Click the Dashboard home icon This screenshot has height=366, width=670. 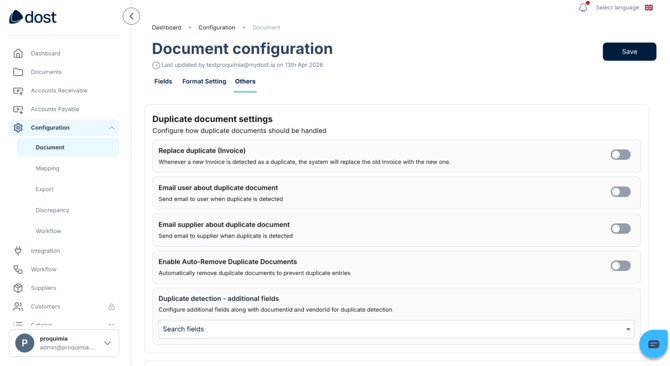[18, 53]
